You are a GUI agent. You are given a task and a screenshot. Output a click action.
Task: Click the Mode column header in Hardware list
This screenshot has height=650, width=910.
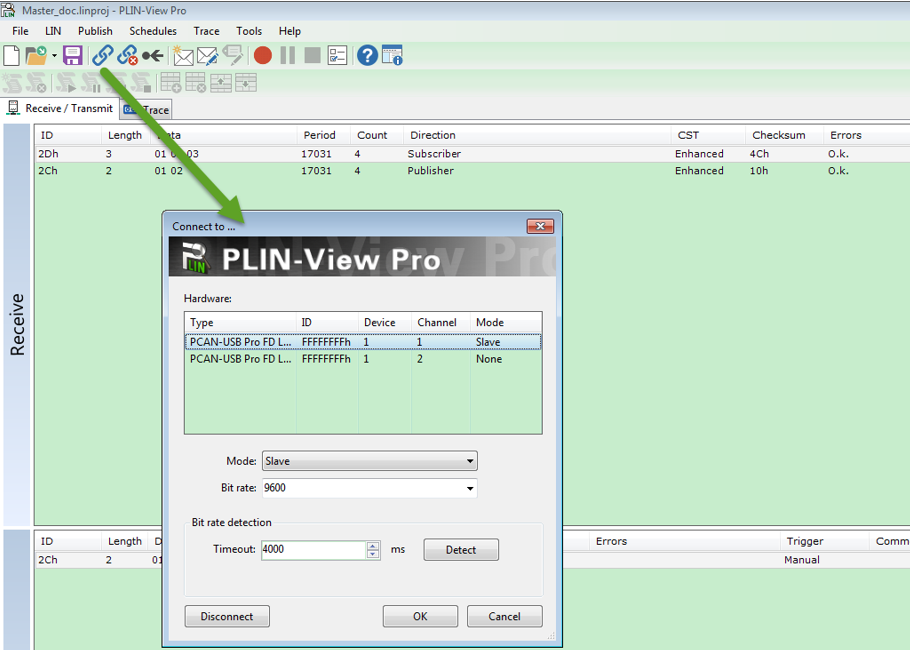(x=506, y=322)
